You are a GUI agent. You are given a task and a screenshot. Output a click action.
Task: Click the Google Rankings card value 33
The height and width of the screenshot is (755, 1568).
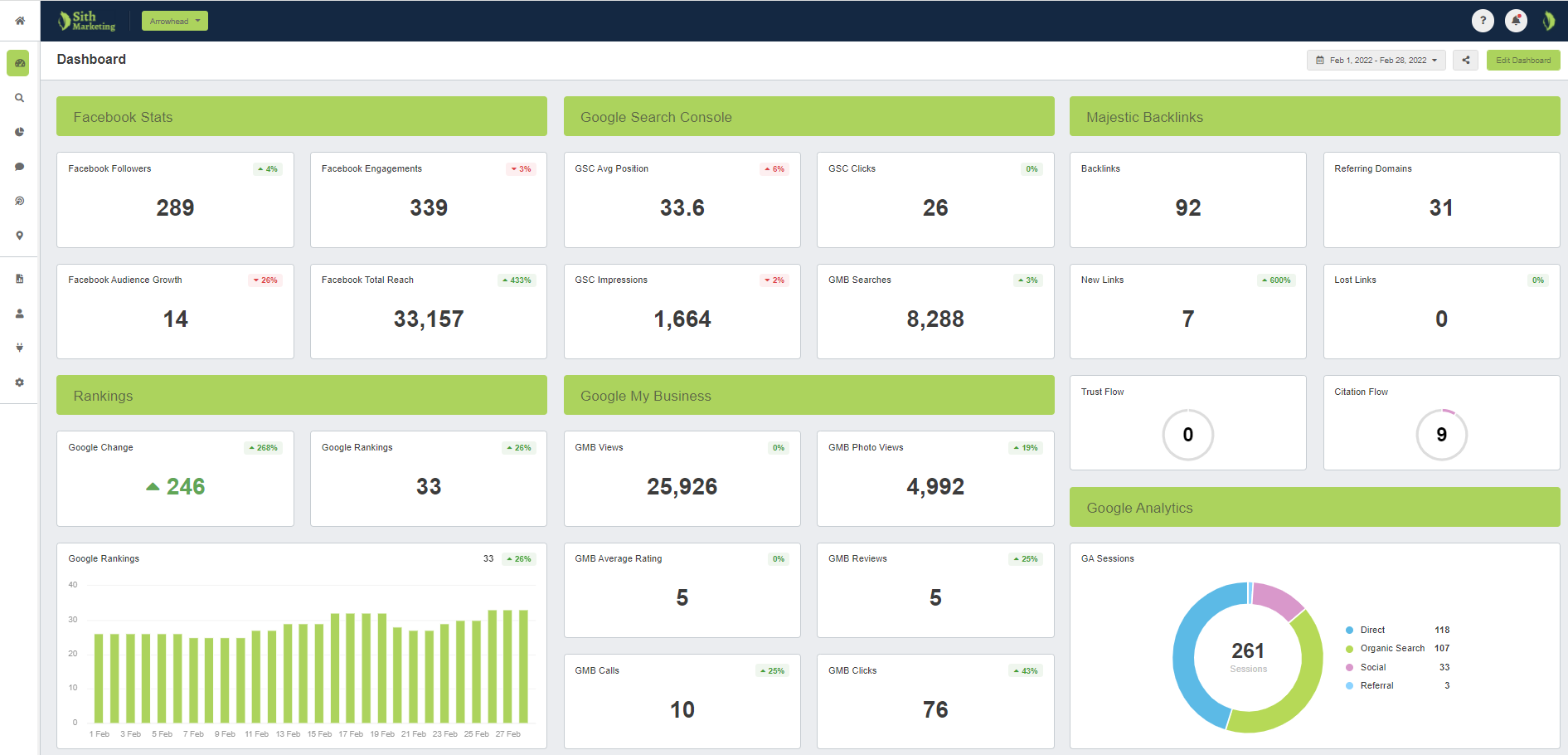(429, 486)
